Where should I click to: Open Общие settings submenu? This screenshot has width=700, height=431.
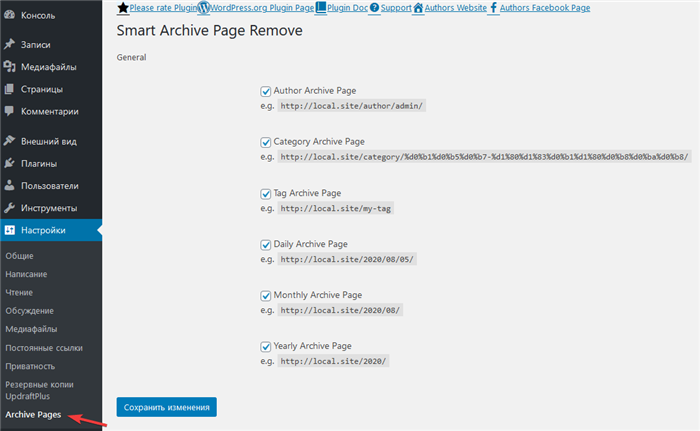coord(19,256)
